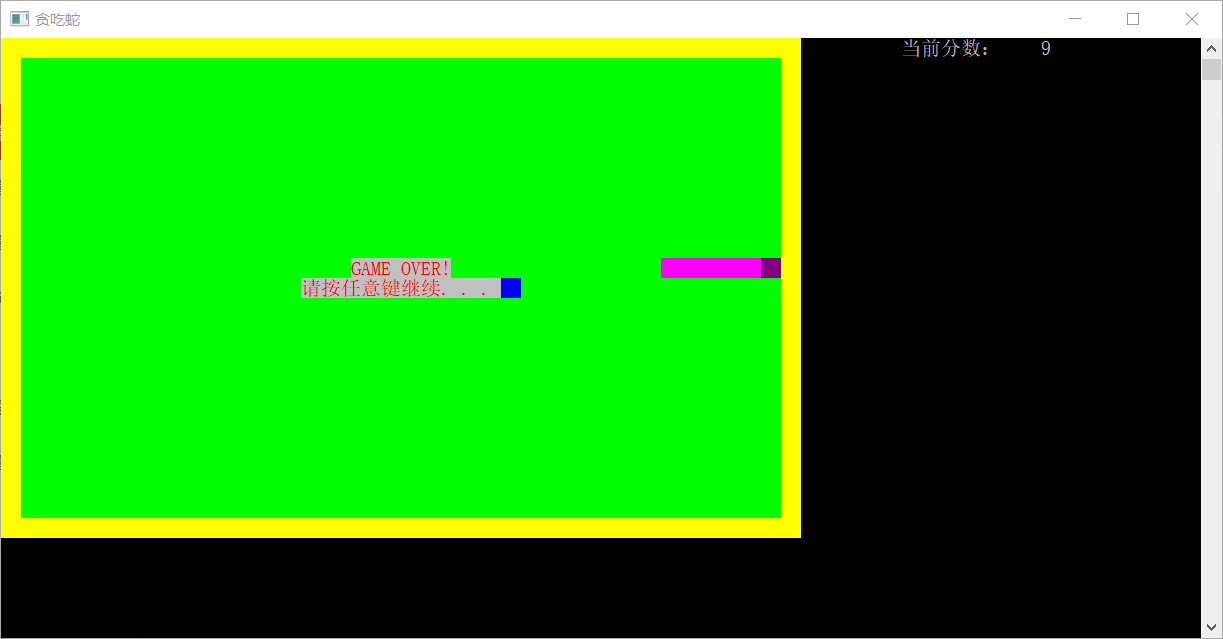Maximize the 贪吃蛇 window
1223x639 pixels.
point(1133,19)
